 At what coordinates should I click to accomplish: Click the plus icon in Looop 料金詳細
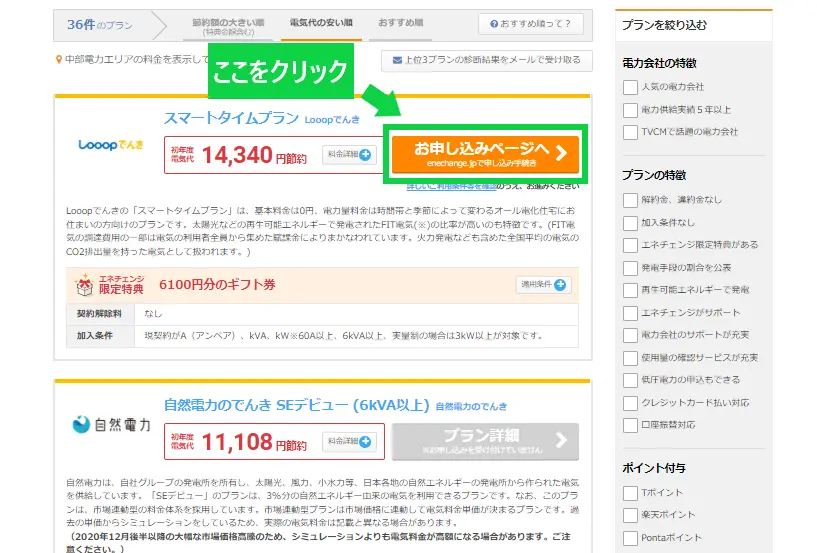click(x=365, y=154)
